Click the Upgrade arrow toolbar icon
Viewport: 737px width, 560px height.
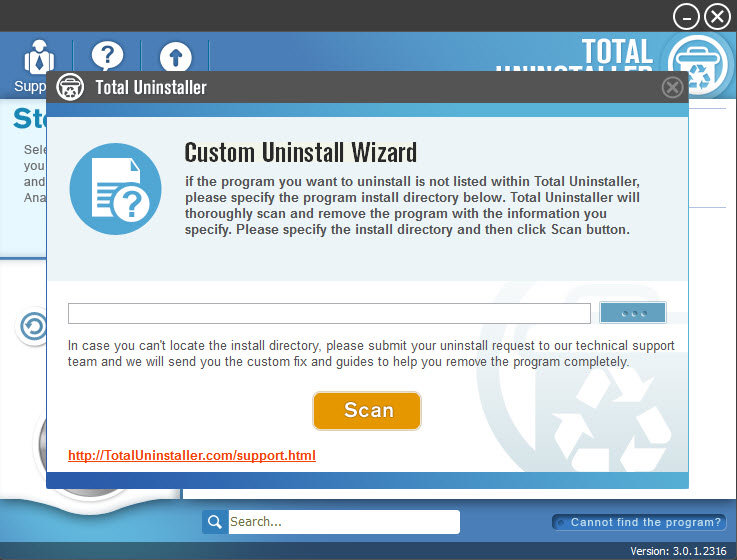pos(175,58)
